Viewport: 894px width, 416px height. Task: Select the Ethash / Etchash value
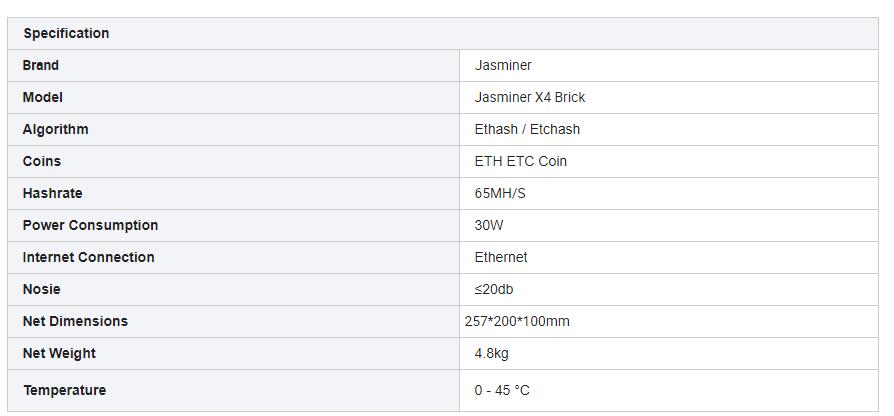[x=527, y=129]
